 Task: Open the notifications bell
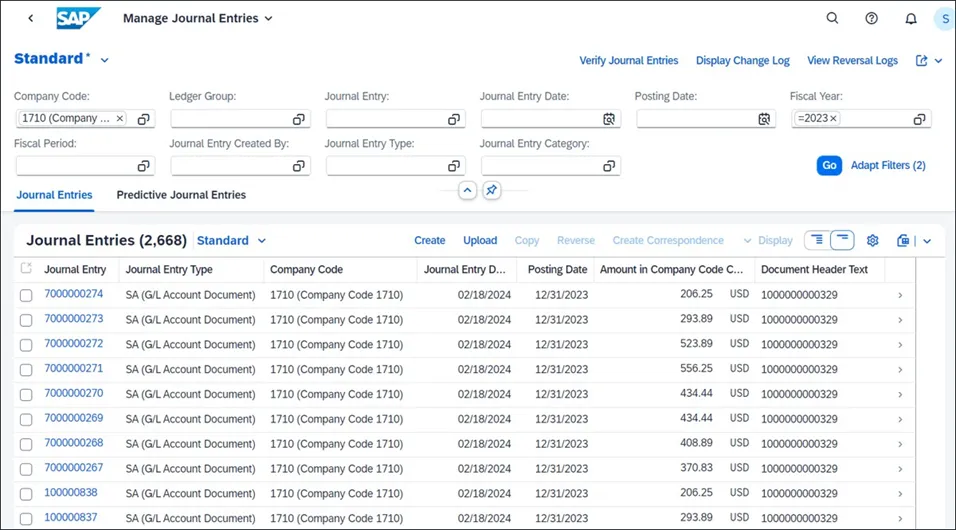[x=911, y=18]
